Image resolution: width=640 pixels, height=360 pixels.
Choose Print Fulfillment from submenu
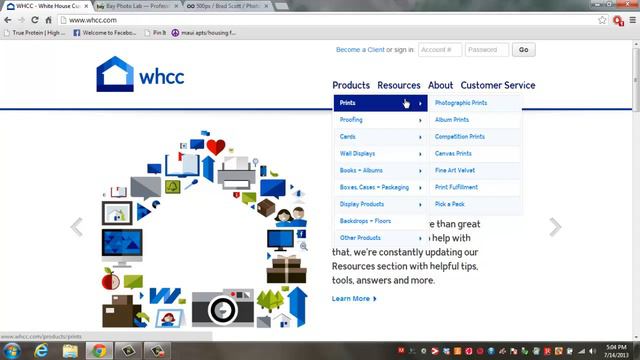coord(475,187)
